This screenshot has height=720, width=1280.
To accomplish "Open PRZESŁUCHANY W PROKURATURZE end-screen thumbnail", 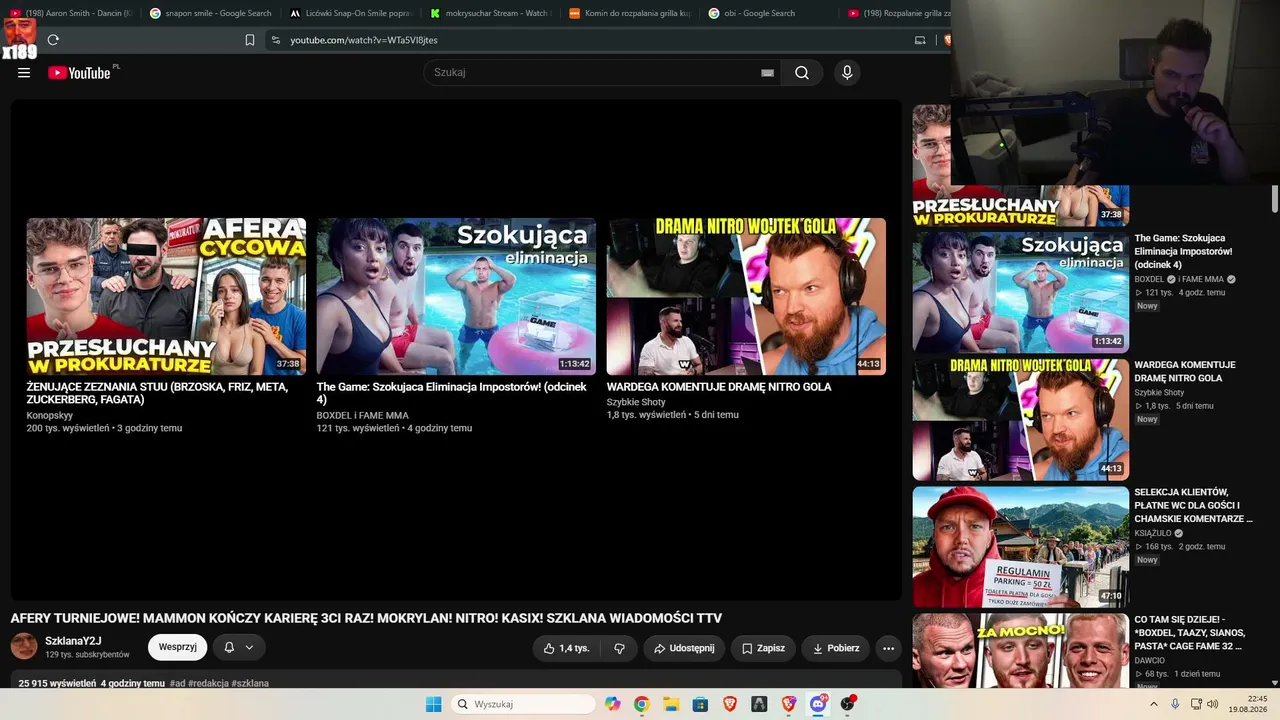I will 166,296.
